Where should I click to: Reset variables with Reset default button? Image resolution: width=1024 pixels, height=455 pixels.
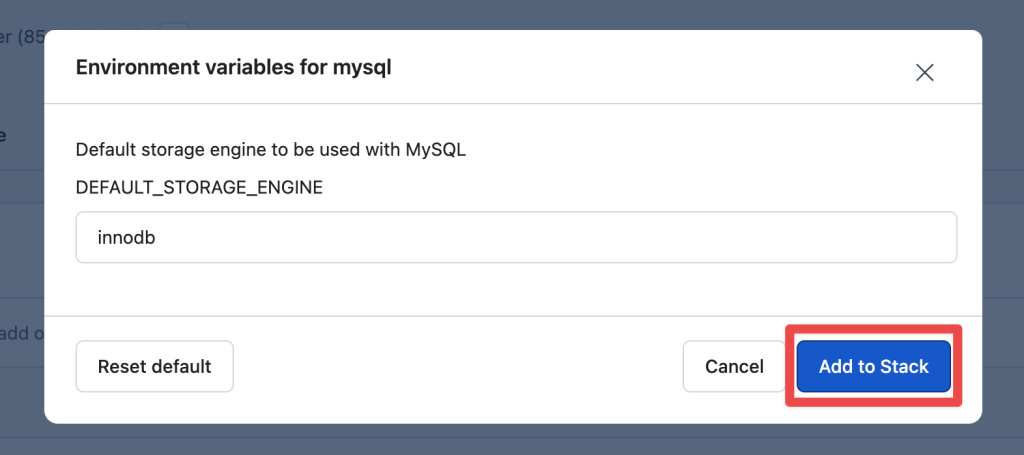pos(154,366)
